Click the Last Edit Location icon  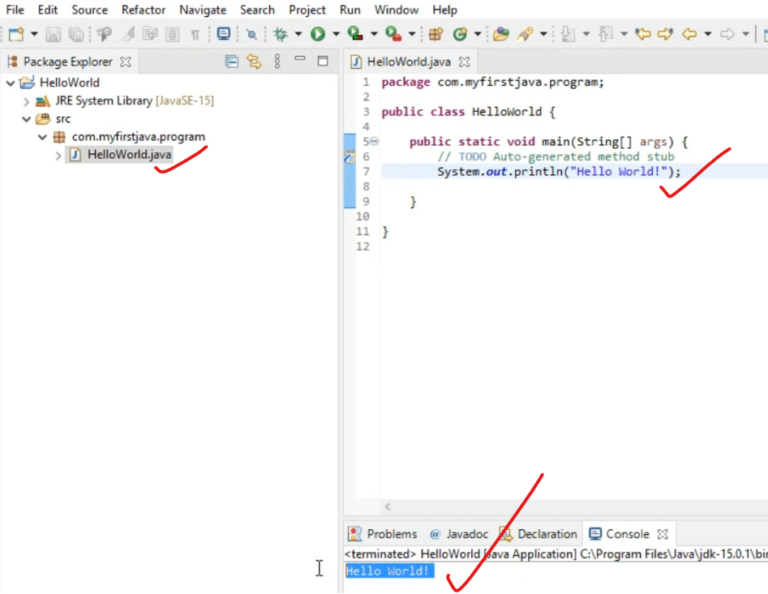[643, 34]
